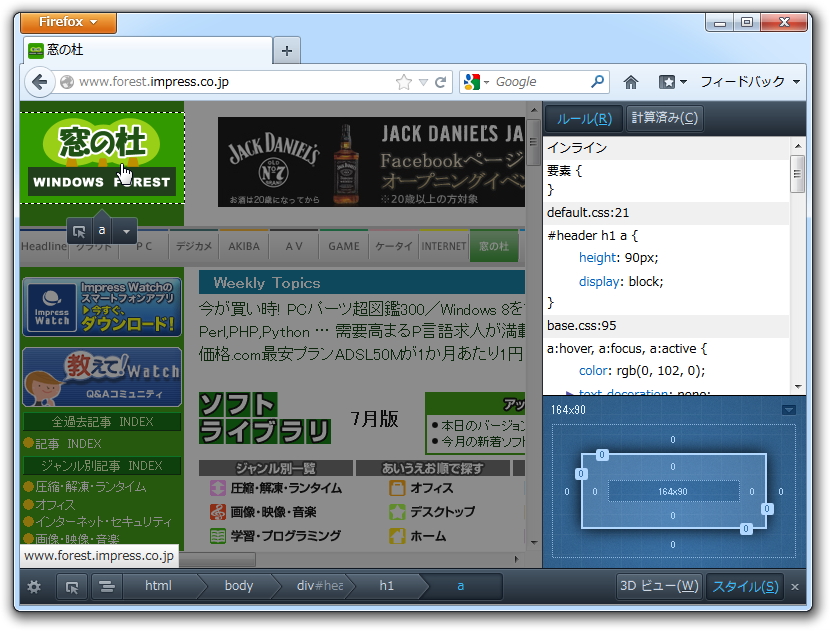Open a new tab with plus button

point(287,51)
